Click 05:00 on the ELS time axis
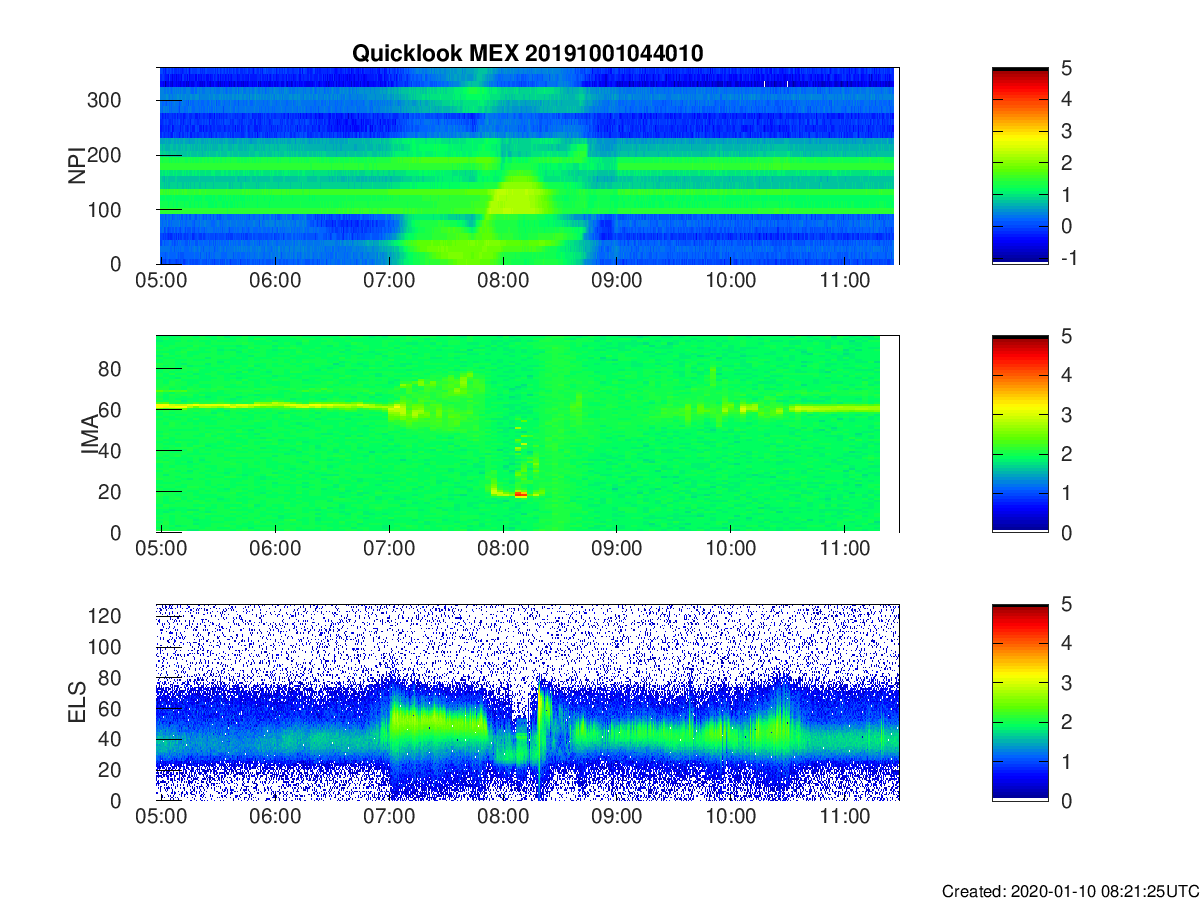Image resolution: width=1200 pixels, height=900 pixels. coord(161,818)
